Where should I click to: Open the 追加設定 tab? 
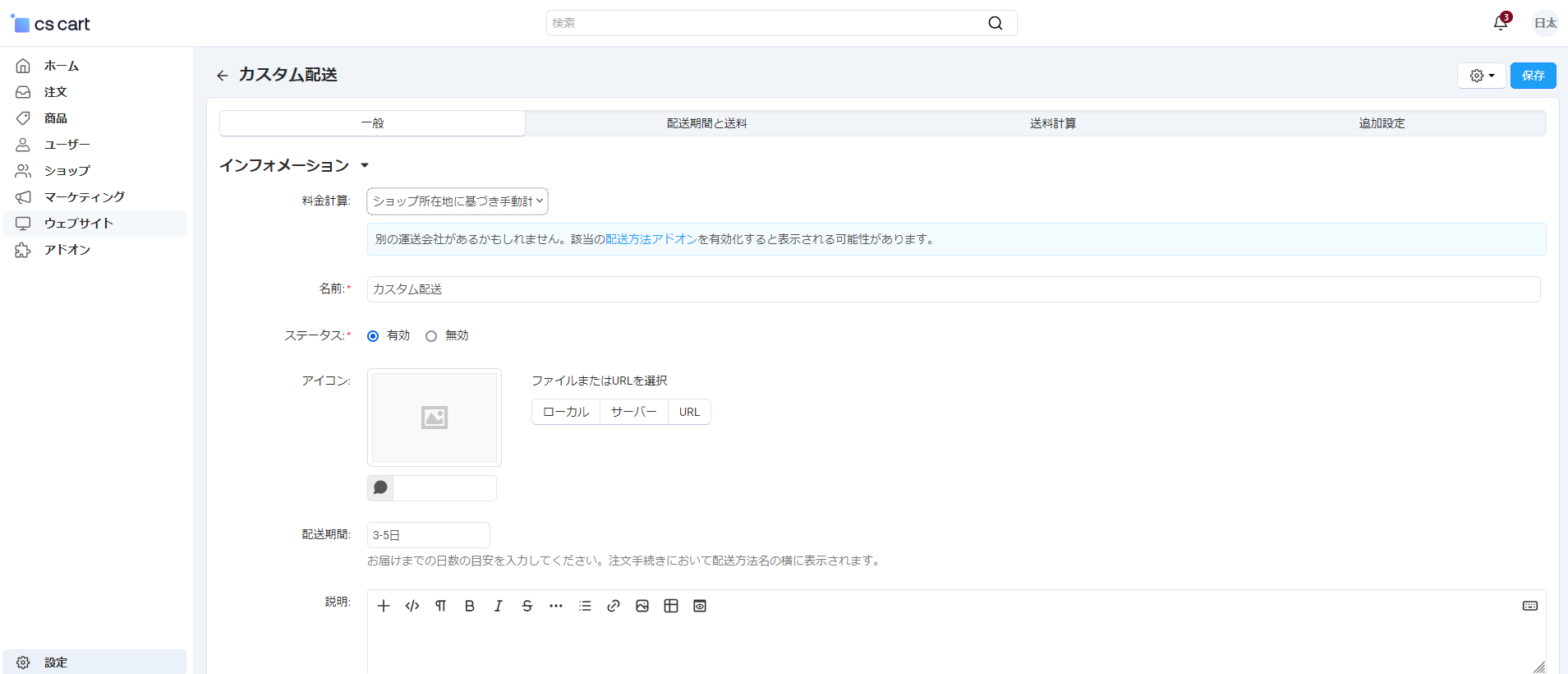pyautogui.click(x=1382, y=123)
